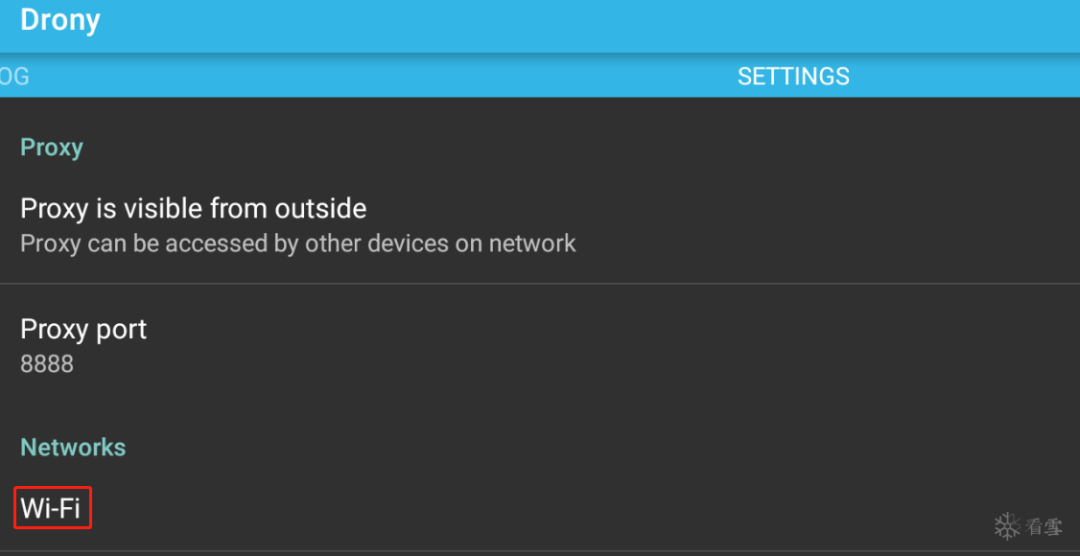
Task: Click blank row area right of proxy visibility title
Action: (723, 208)
